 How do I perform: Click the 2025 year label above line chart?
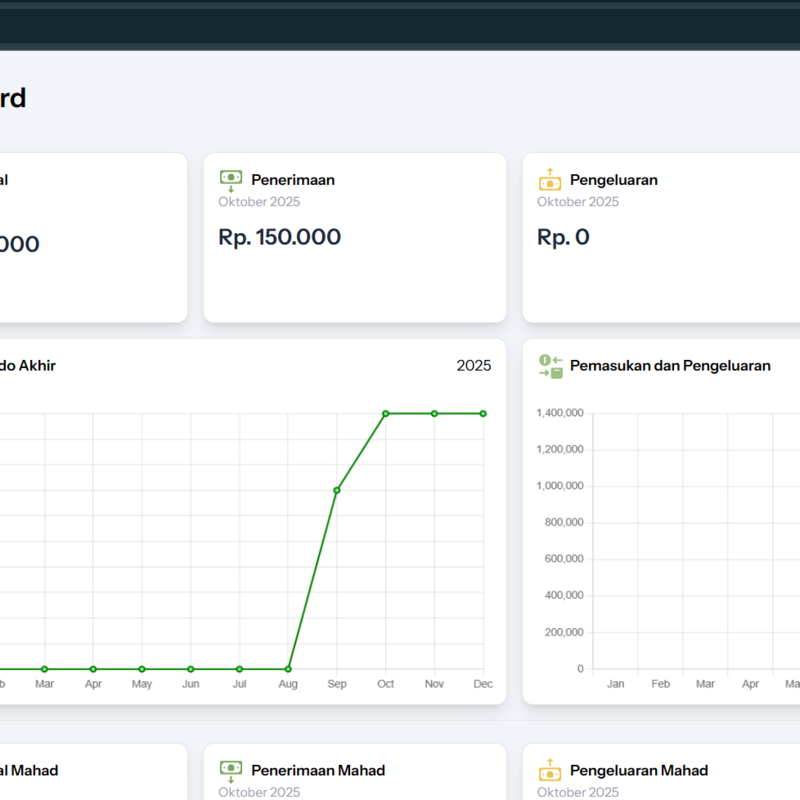tap(473, 366)
